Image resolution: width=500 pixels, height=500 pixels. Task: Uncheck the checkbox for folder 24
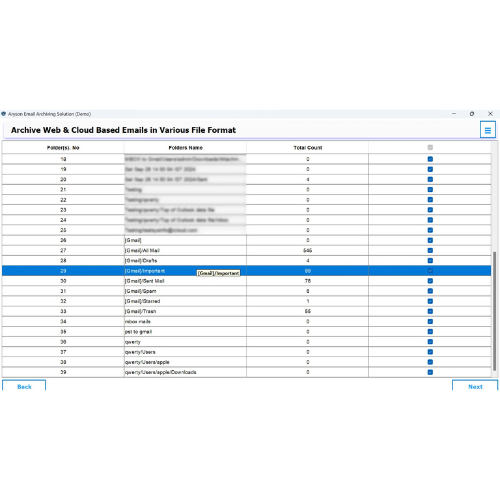point(430,220)
